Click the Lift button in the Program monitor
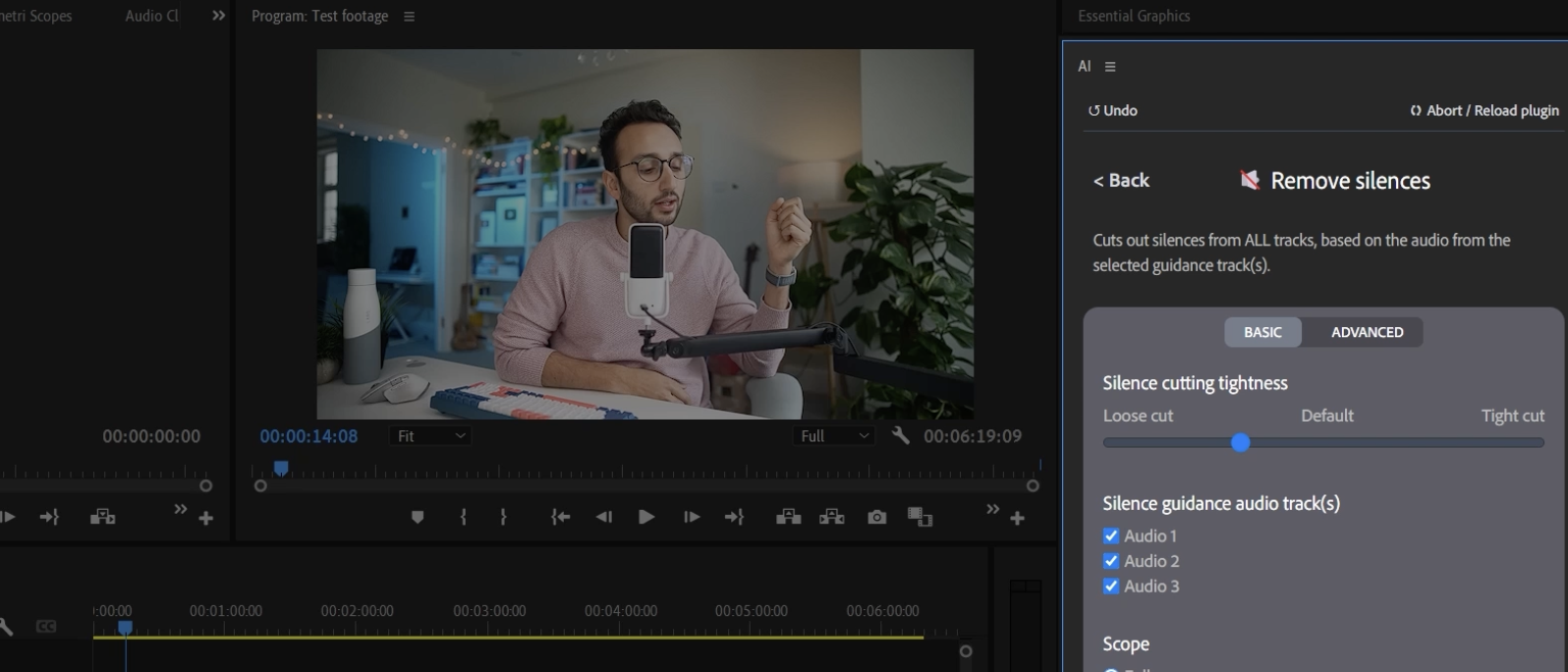1568x672 pixels. (788, 517)
